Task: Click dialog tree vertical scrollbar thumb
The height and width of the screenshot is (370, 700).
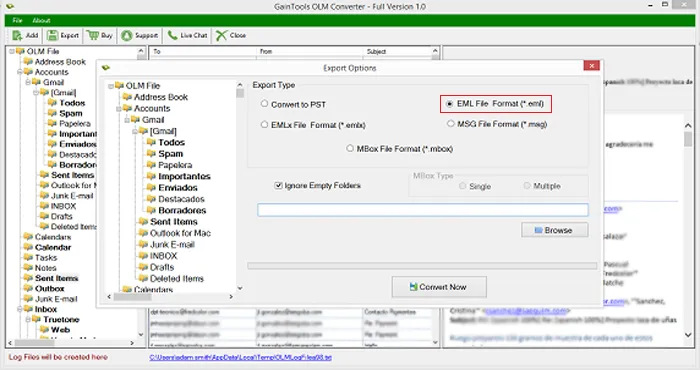Action: (x=240, y=93)
